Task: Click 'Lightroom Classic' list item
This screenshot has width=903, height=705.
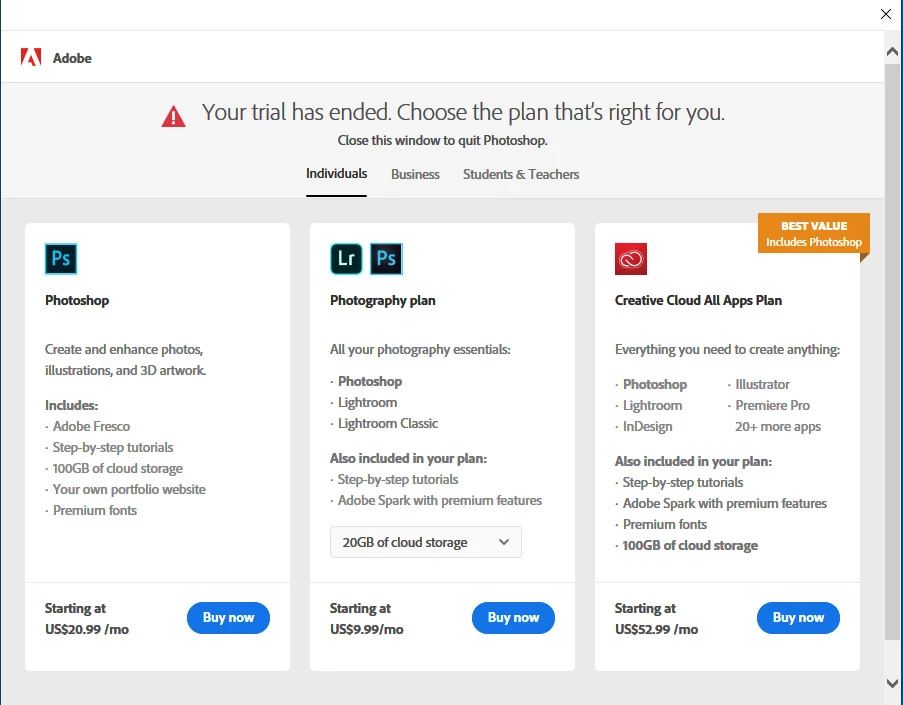Action: (388, 423)
